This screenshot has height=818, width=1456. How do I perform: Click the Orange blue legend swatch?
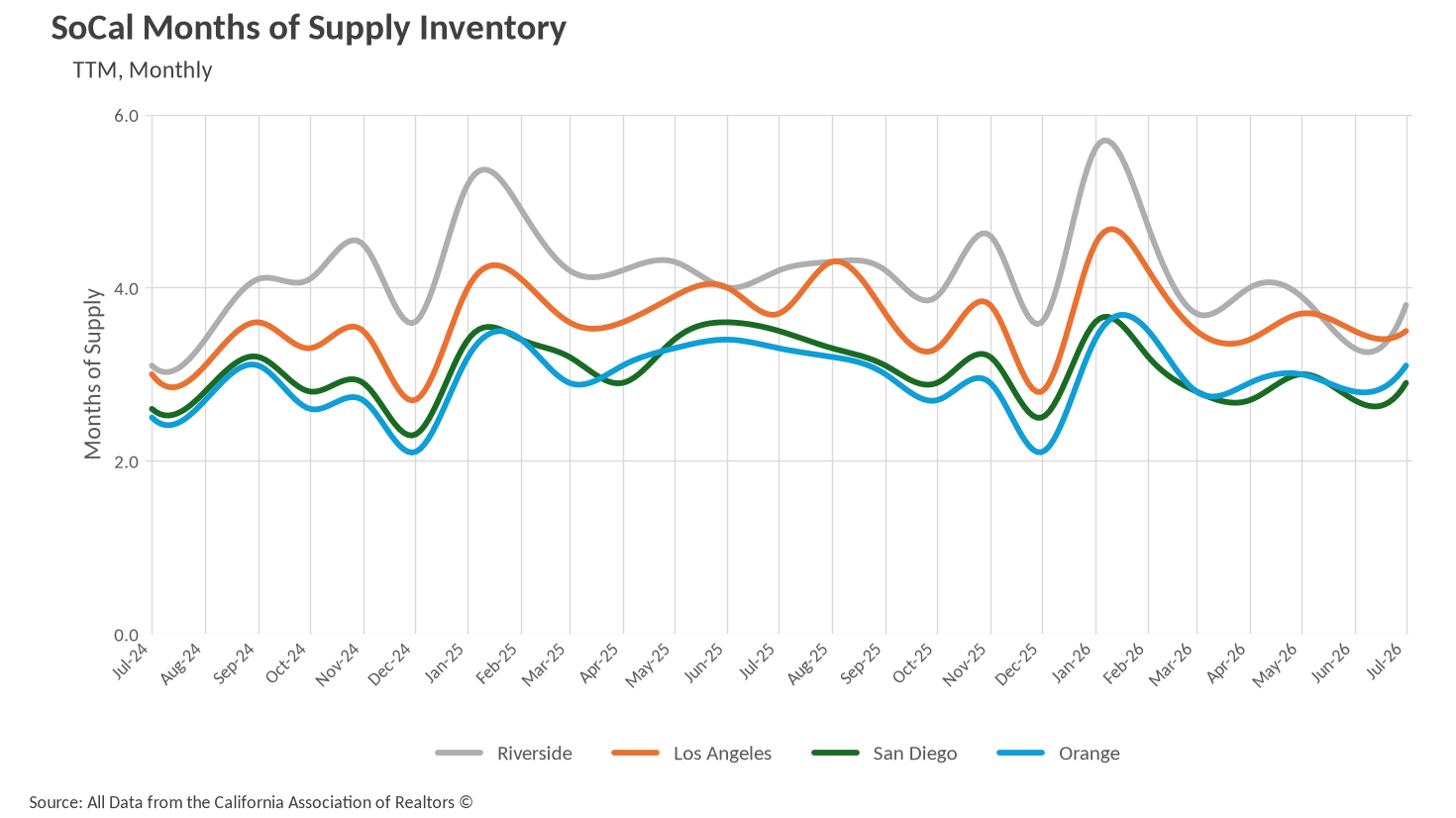point(1021,753)
